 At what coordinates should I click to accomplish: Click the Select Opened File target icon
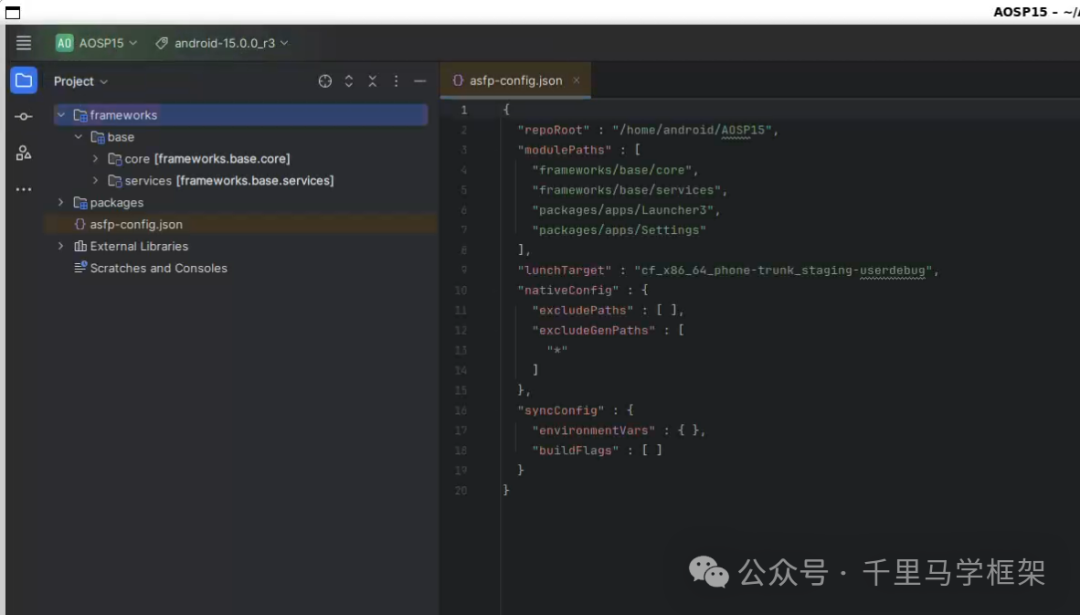[325, 81]
